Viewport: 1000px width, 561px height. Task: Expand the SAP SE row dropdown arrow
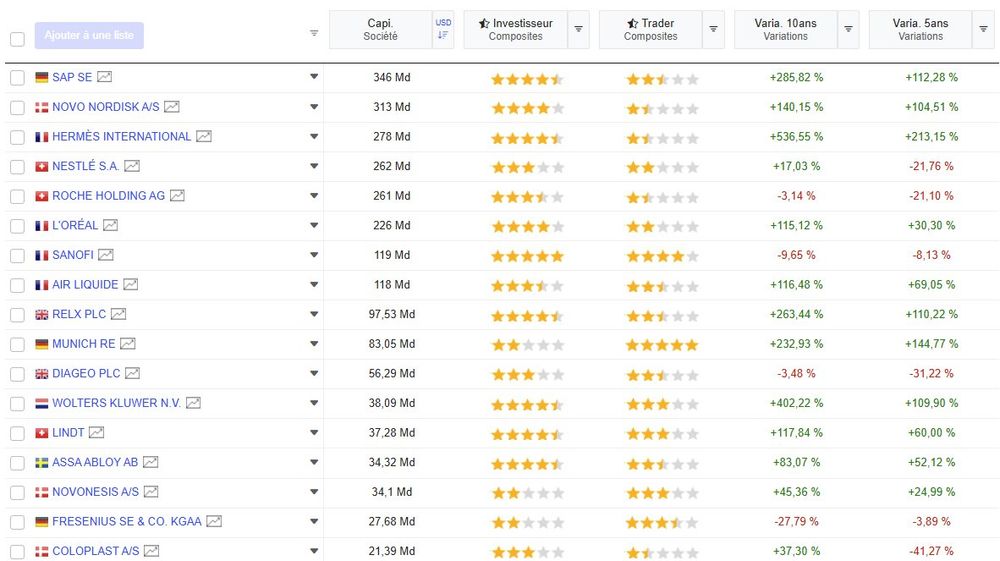coord(314,76)
